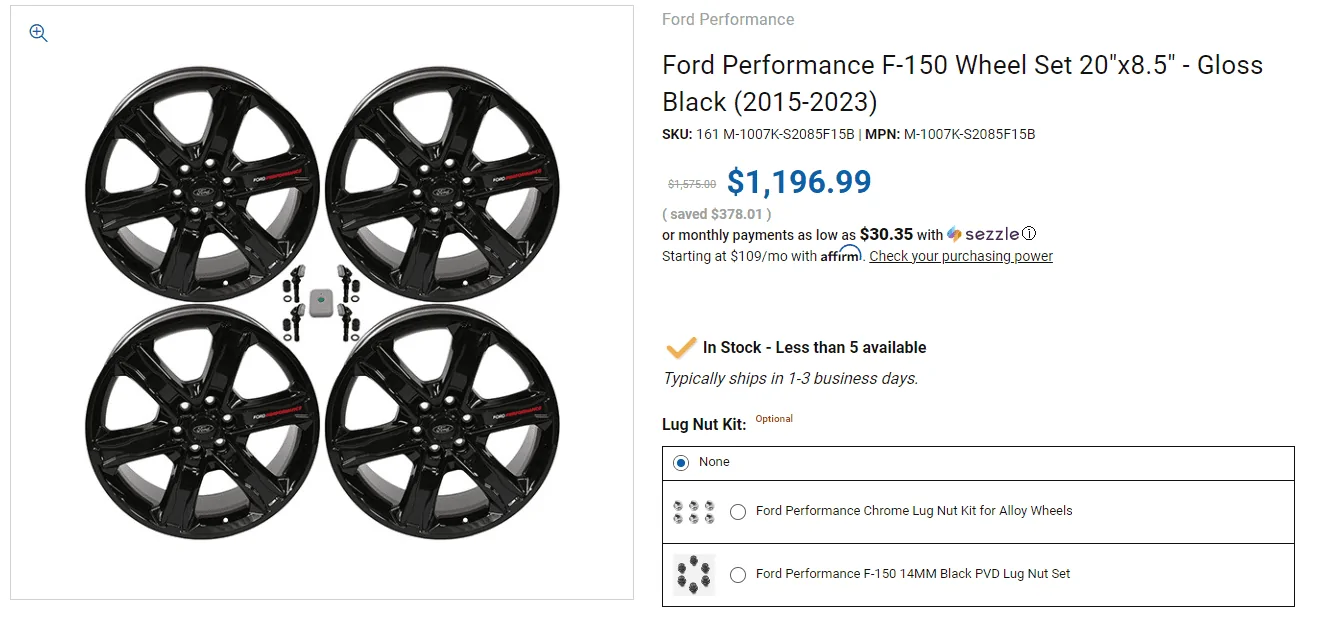This screenshot has height=620, width=1321.
Task: Select the "None" lug nut option
Action: pos(681,462)
